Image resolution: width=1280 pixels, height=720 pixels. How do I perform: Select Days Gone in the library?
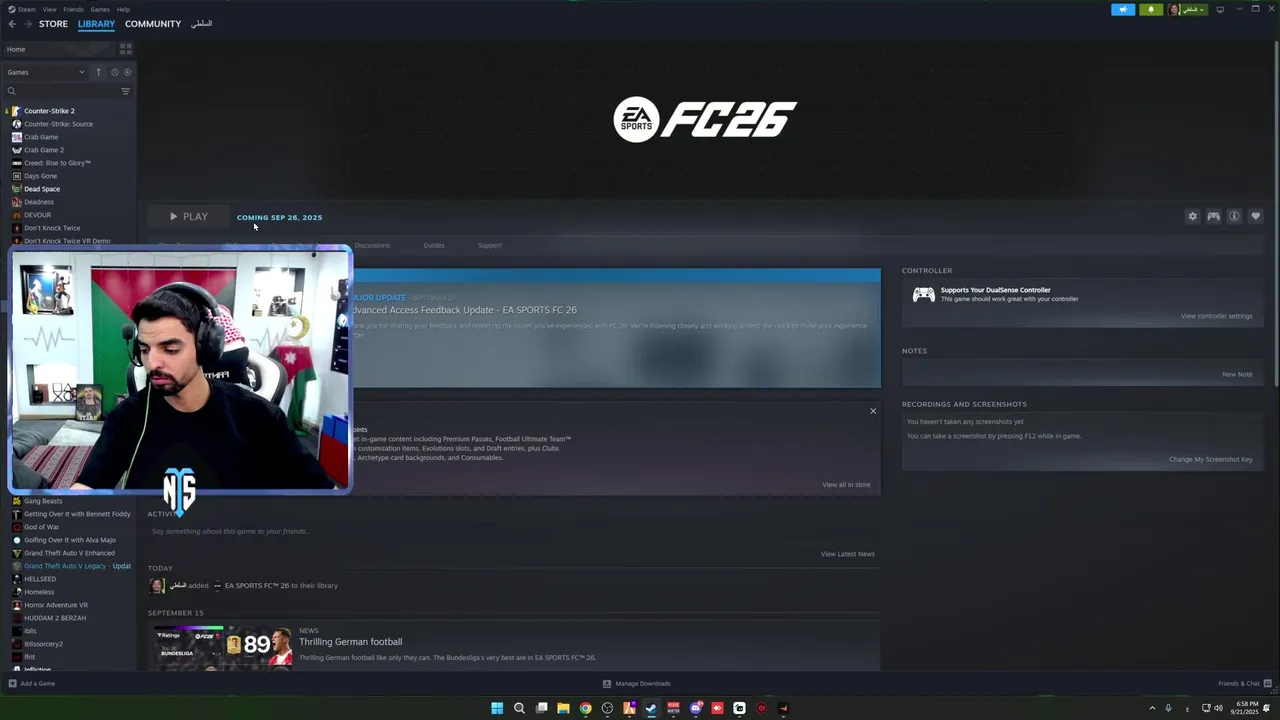pyautogui.click(x=40, y=176)
